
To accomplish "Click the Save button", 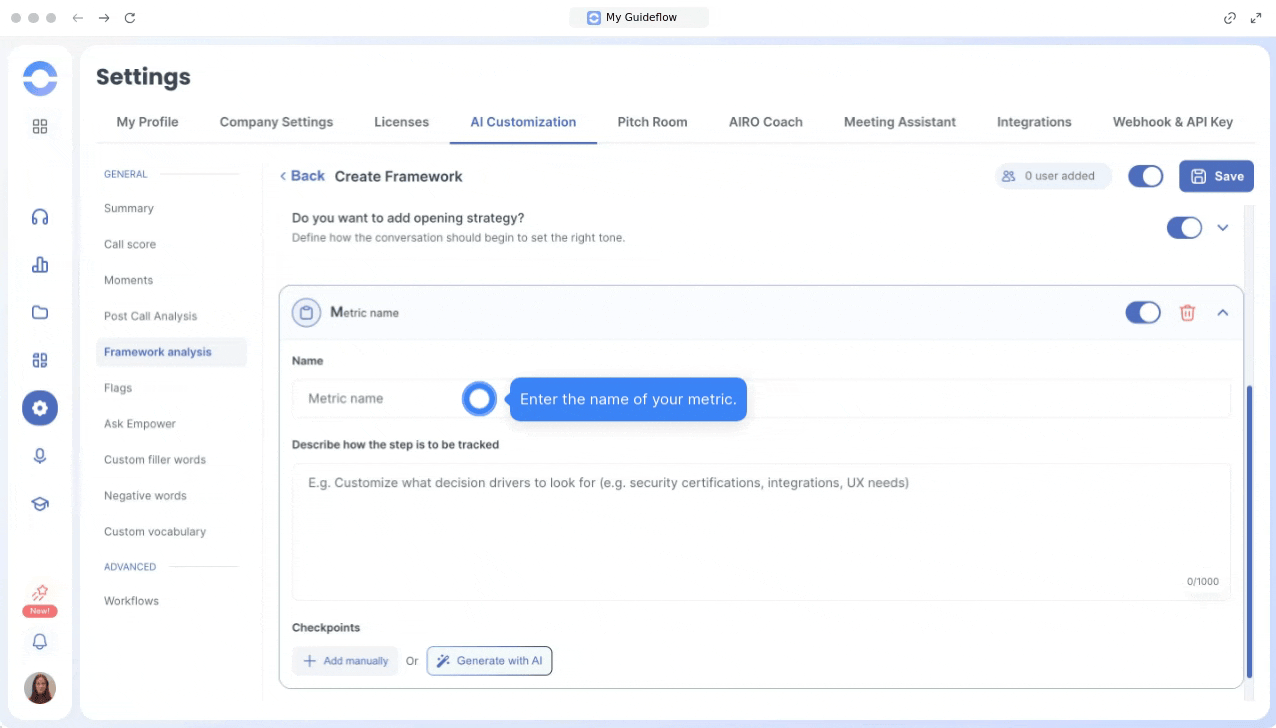I will [x=1216, y=176].
